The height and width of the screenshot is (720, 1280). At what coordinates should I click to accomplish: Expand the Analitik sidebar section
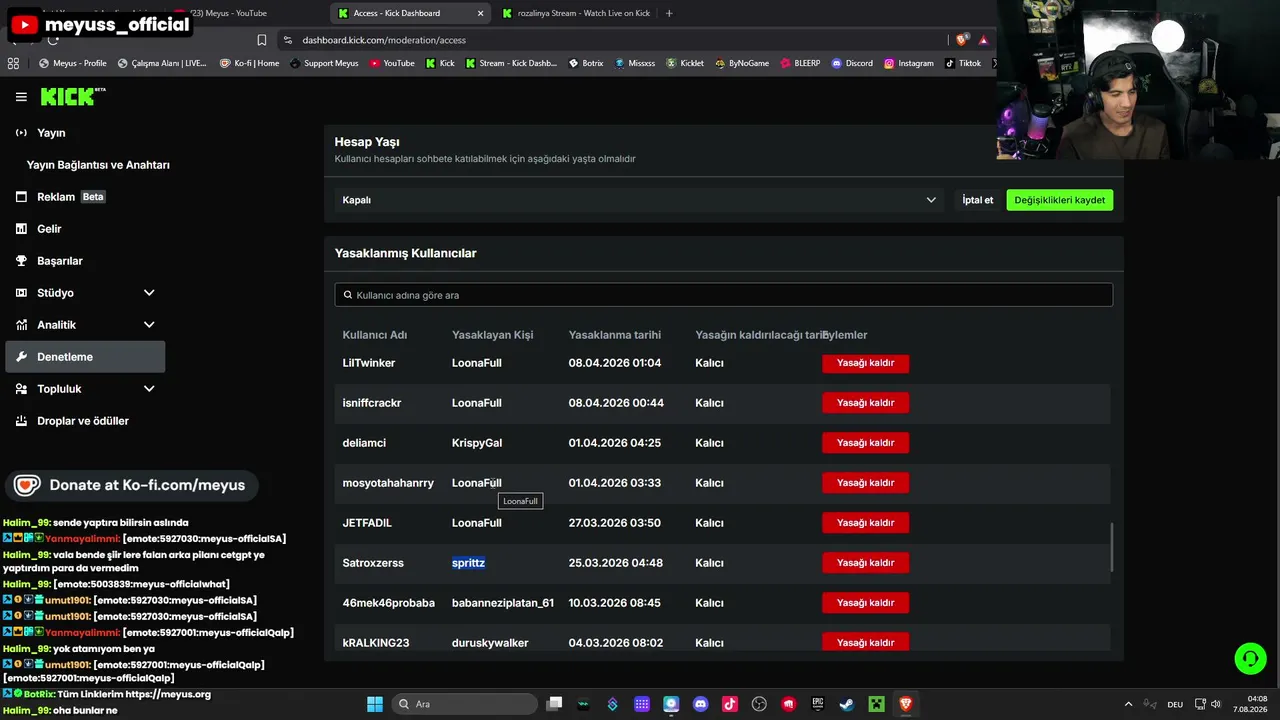[x=85, y=325]
